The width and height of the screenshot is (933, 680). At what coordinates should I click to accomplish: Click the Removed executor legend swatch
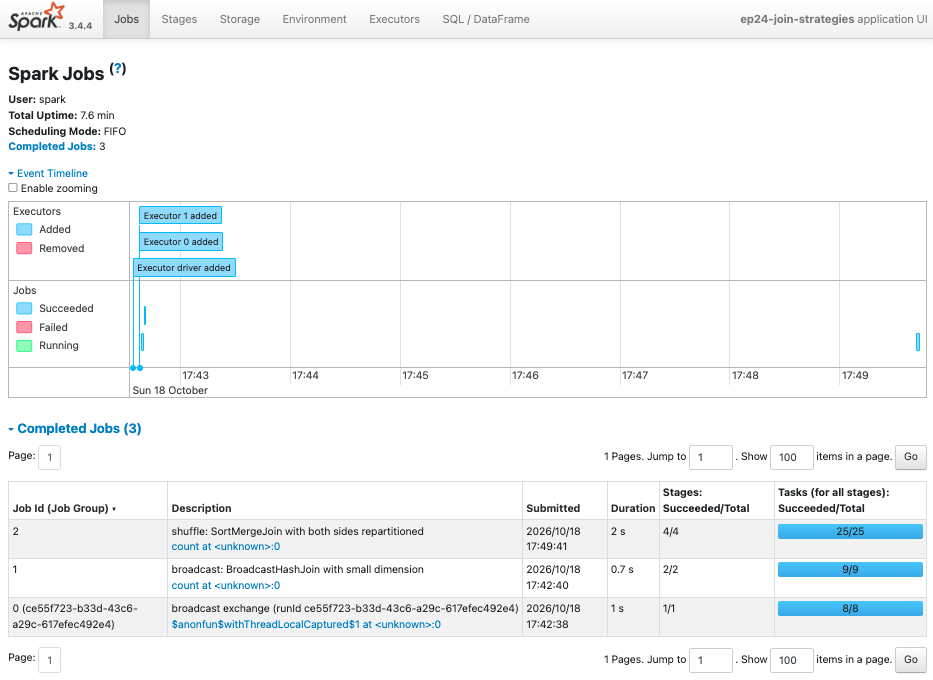pyautogui.click(x=24, y=248)
